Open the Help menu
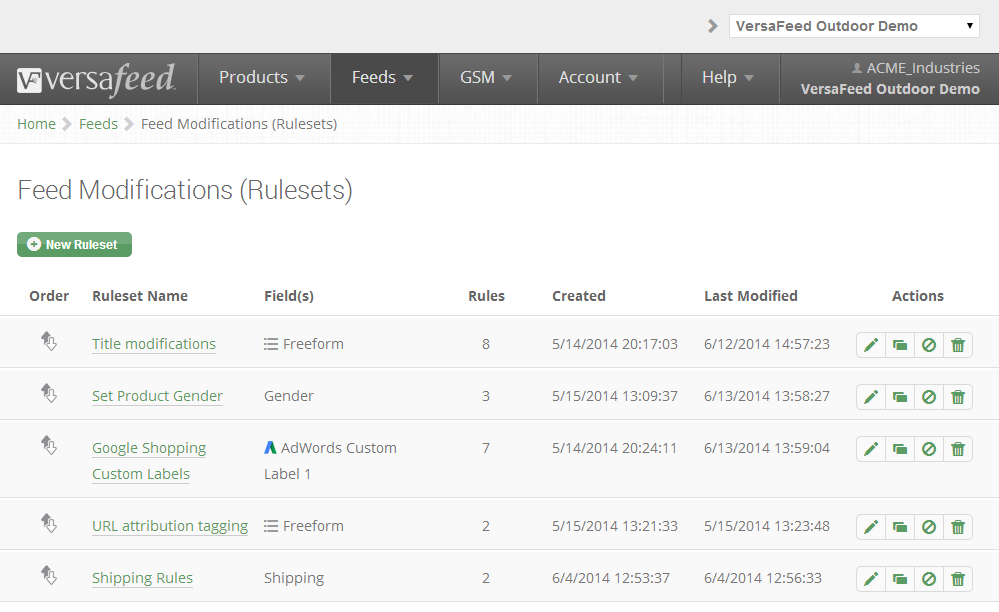Screen dimensions: 999x612 pos(728,78)
